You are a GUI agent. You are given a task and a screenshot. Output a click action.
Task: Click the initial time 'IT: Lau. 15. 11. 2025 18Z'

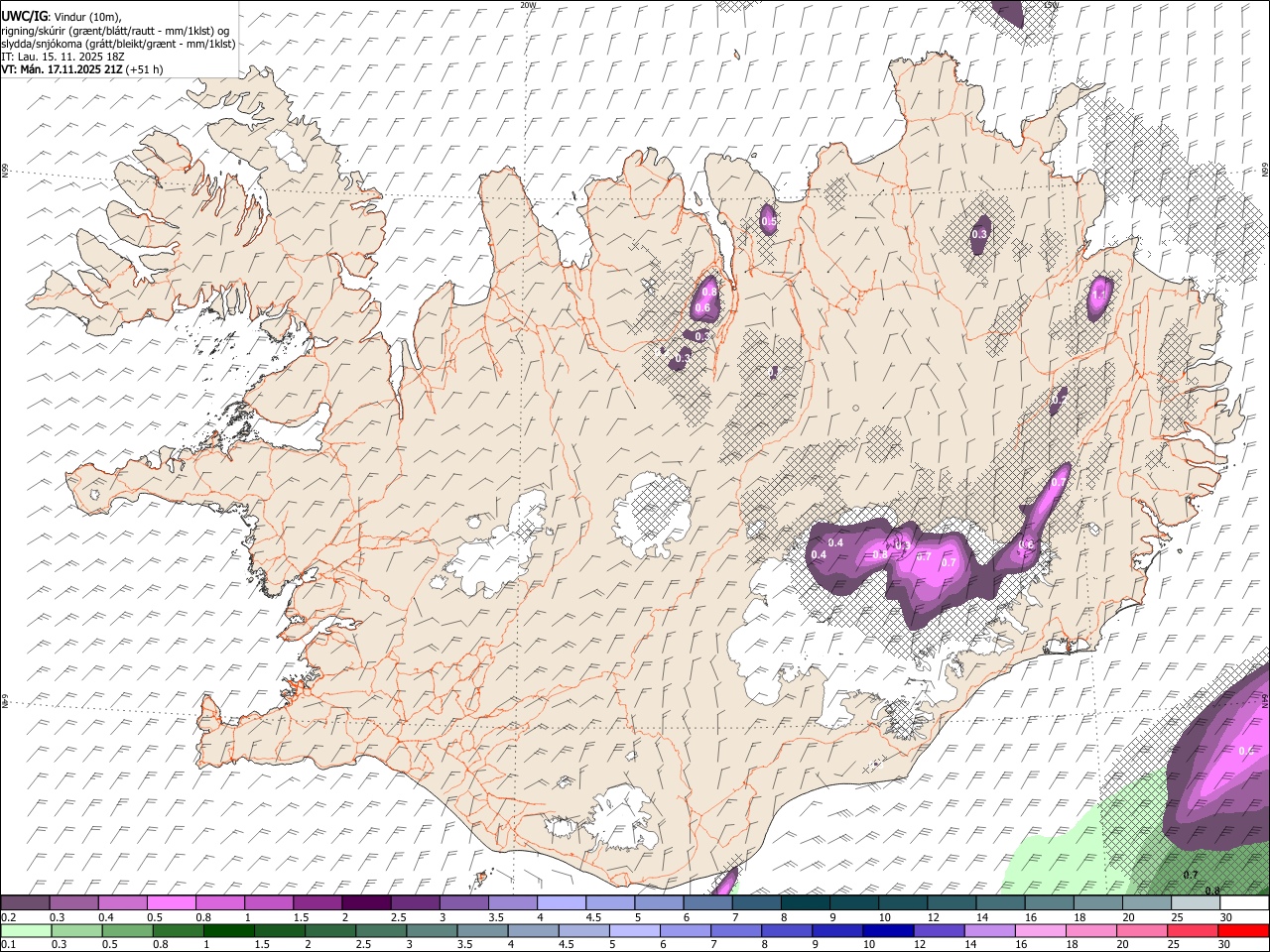[x=63, y=57]
